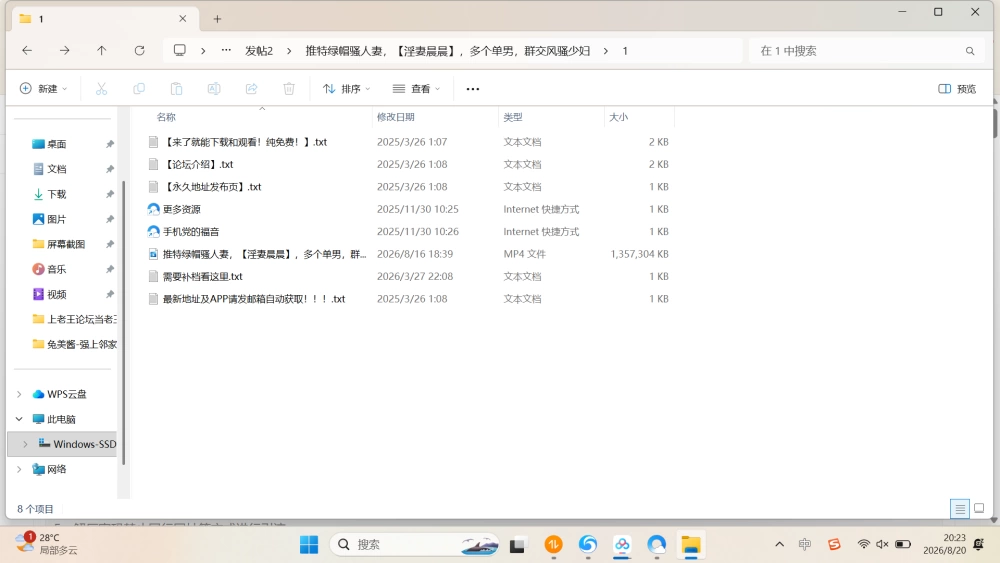This screenshot has height=563, width=1000.
Task: Click the Copy icon in toolbar
Action: [138, 89]
